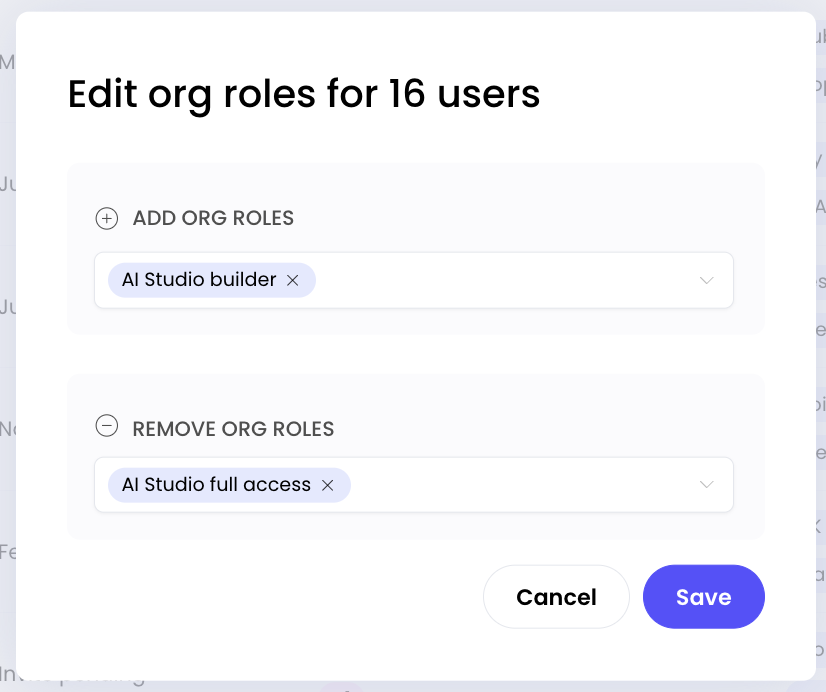Remove the AI Studio full access chip via its X
This screenshot has width=826, height=692.
pyautogui.click(x=328, y=485)
